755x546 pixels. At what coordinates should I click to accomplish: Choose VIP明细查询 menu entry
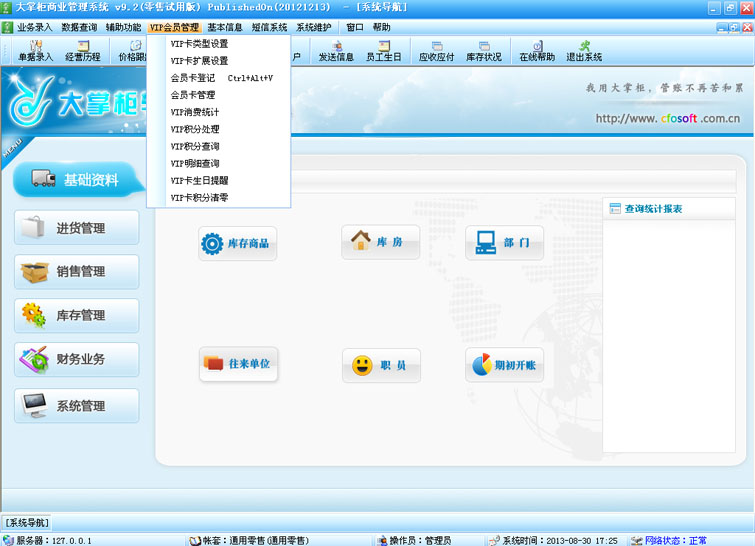(219, 163)
